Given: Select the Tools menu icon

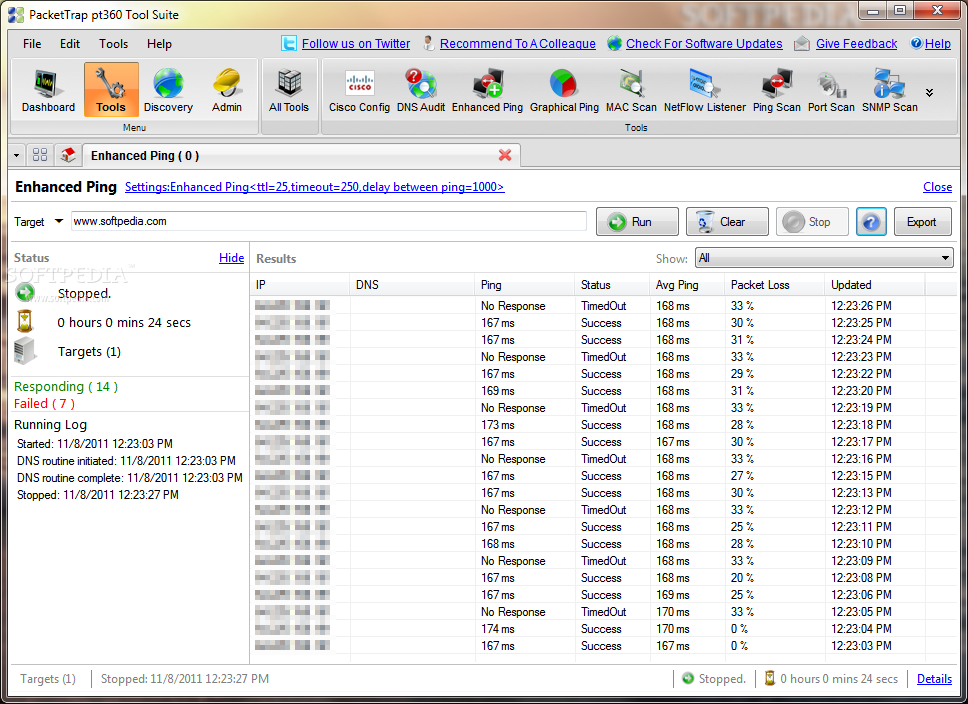Looking at the screenshot, I should pyautogui.click(x=111, y=90).
